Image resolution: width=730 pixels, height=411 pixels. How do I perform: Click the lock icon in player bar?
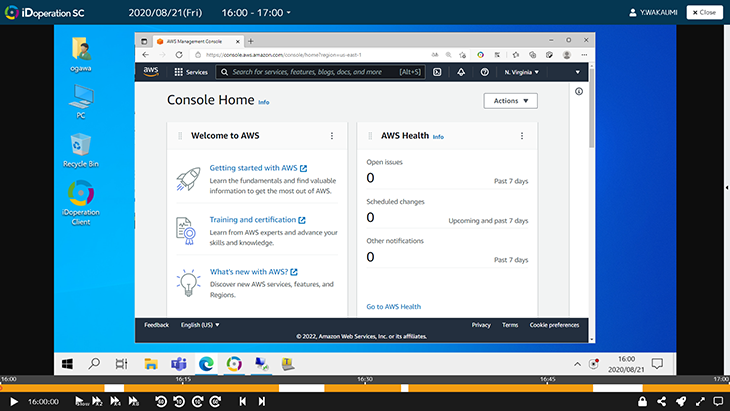pos(642,401)
